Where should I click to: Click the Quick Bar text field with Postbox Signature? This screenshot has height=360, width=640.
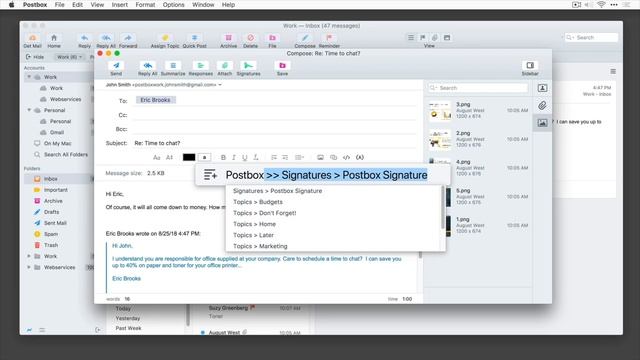pyautogui.click(x=327, y=175)
